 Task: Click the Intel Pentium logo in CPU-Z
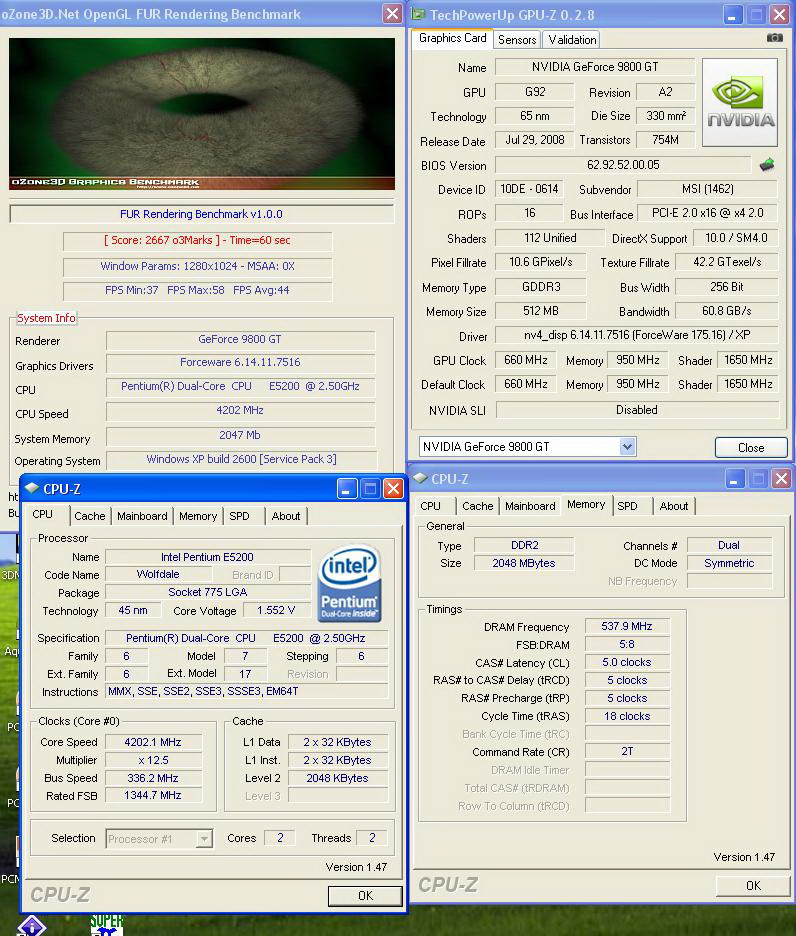(x=350, y=583)
